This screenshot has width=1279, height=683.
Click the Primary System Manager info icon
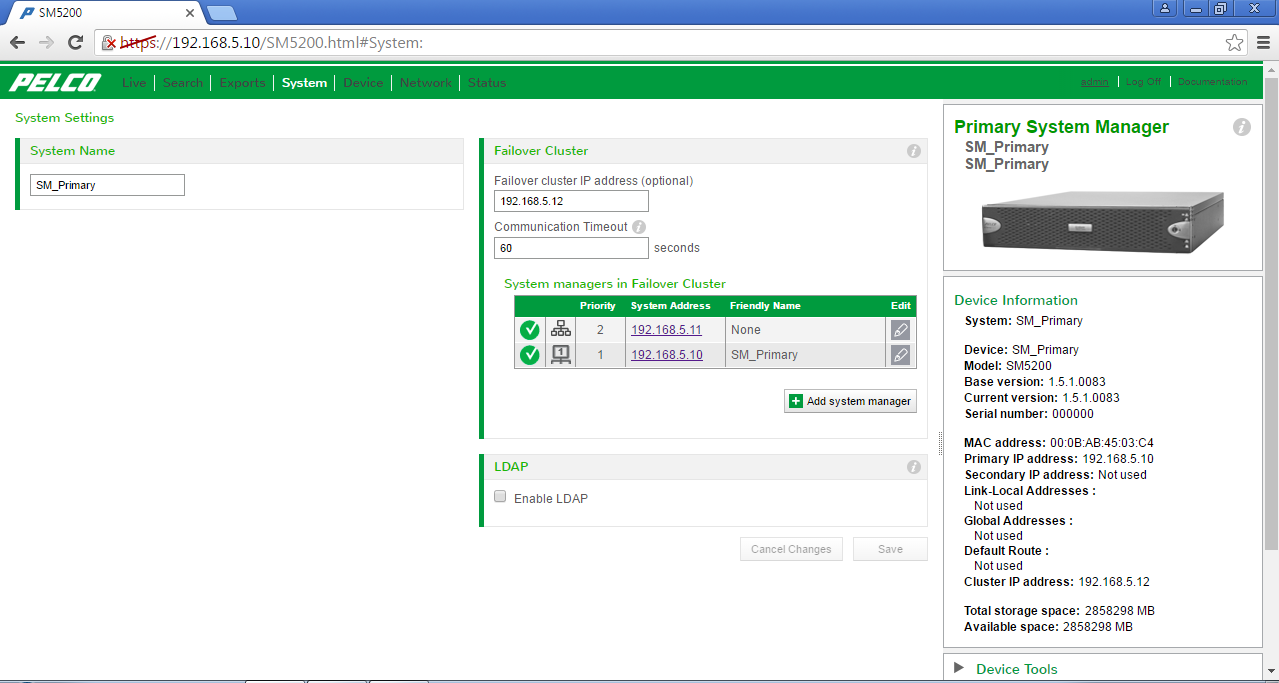pos(1241,127)
